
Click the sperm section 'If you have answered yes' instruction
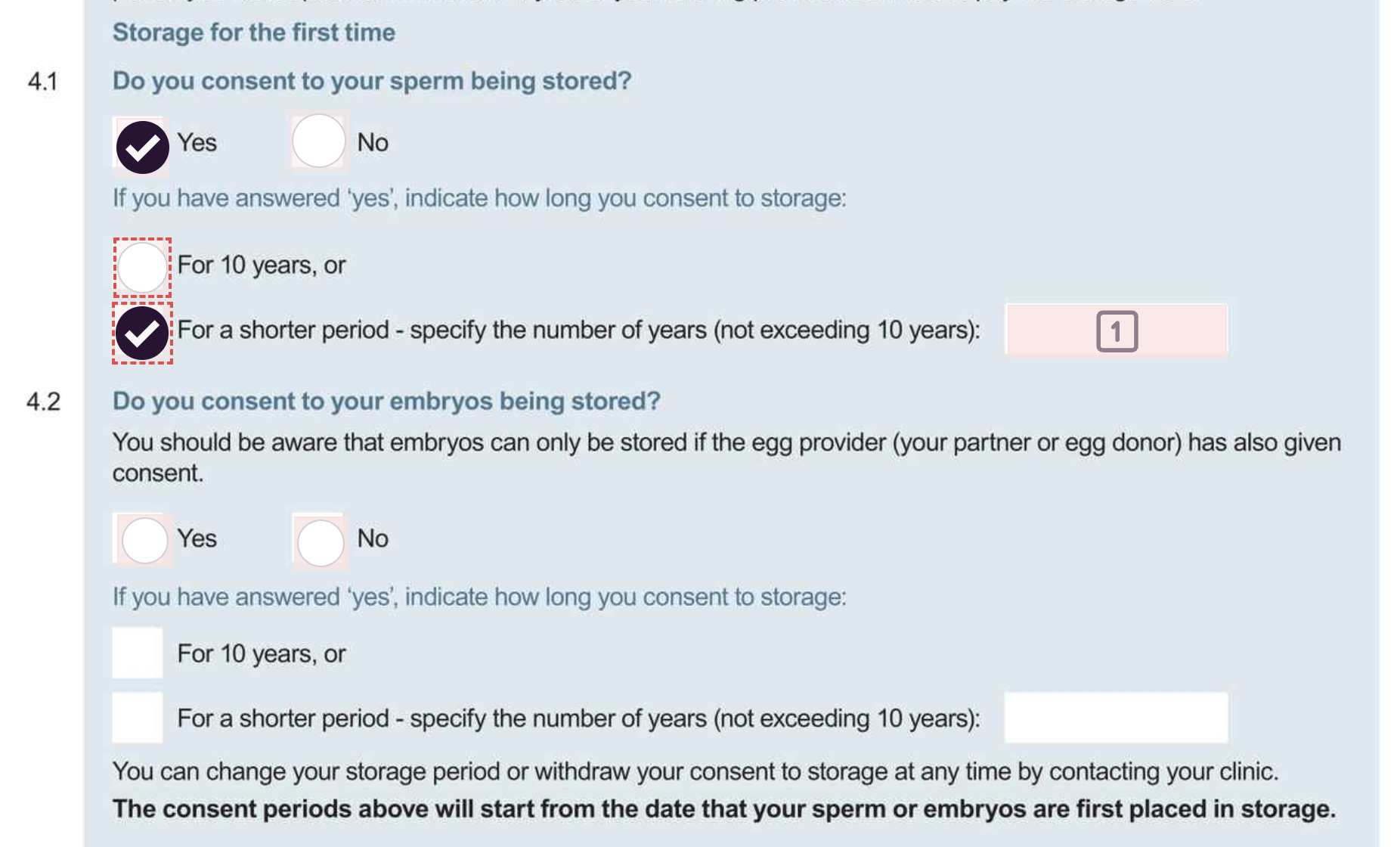coord(479,198)
